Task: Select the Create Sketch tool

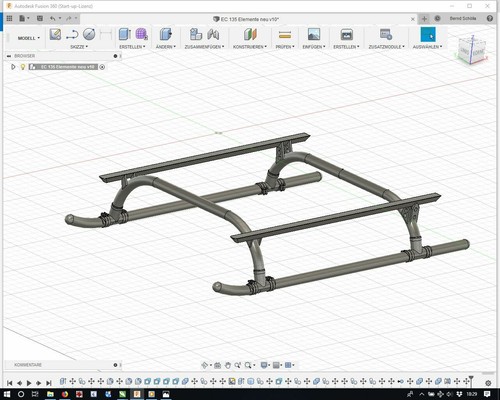Action: 55,34
